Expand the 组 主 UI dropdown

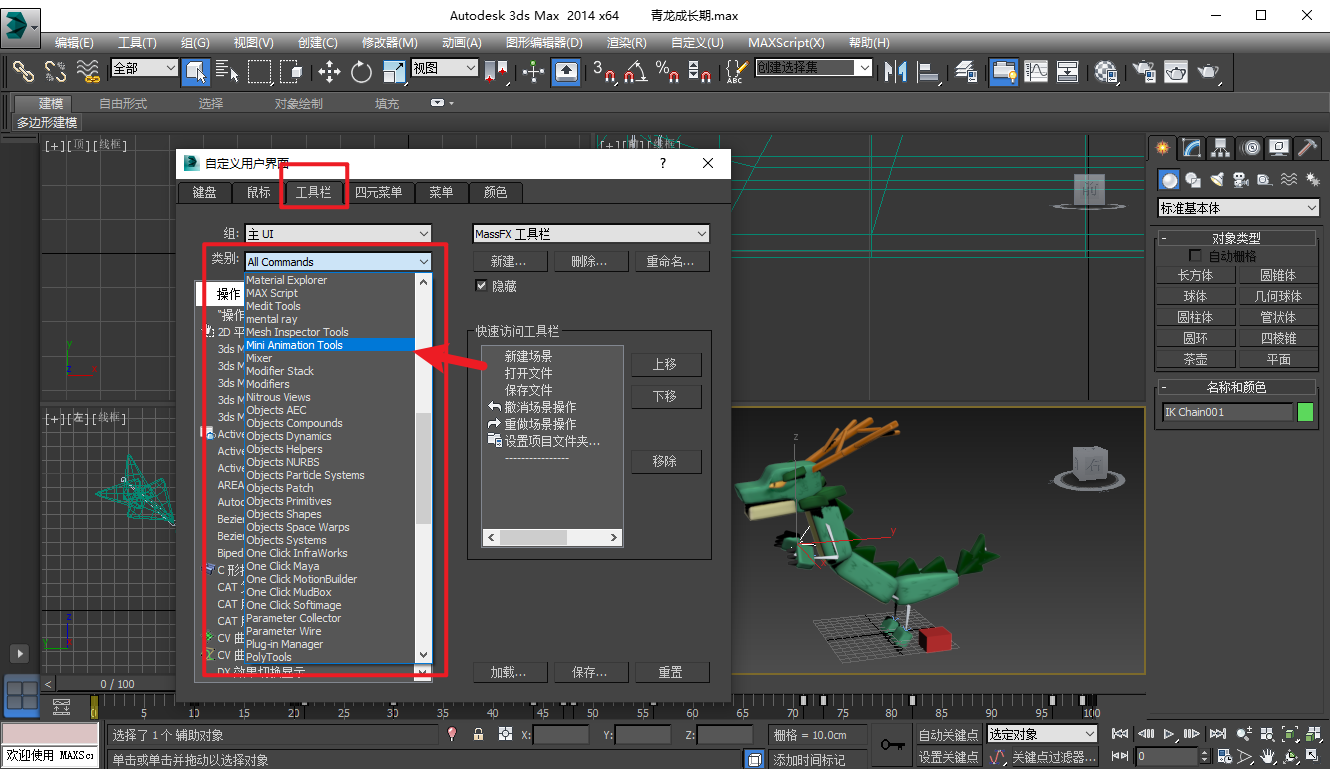(338, 234)
